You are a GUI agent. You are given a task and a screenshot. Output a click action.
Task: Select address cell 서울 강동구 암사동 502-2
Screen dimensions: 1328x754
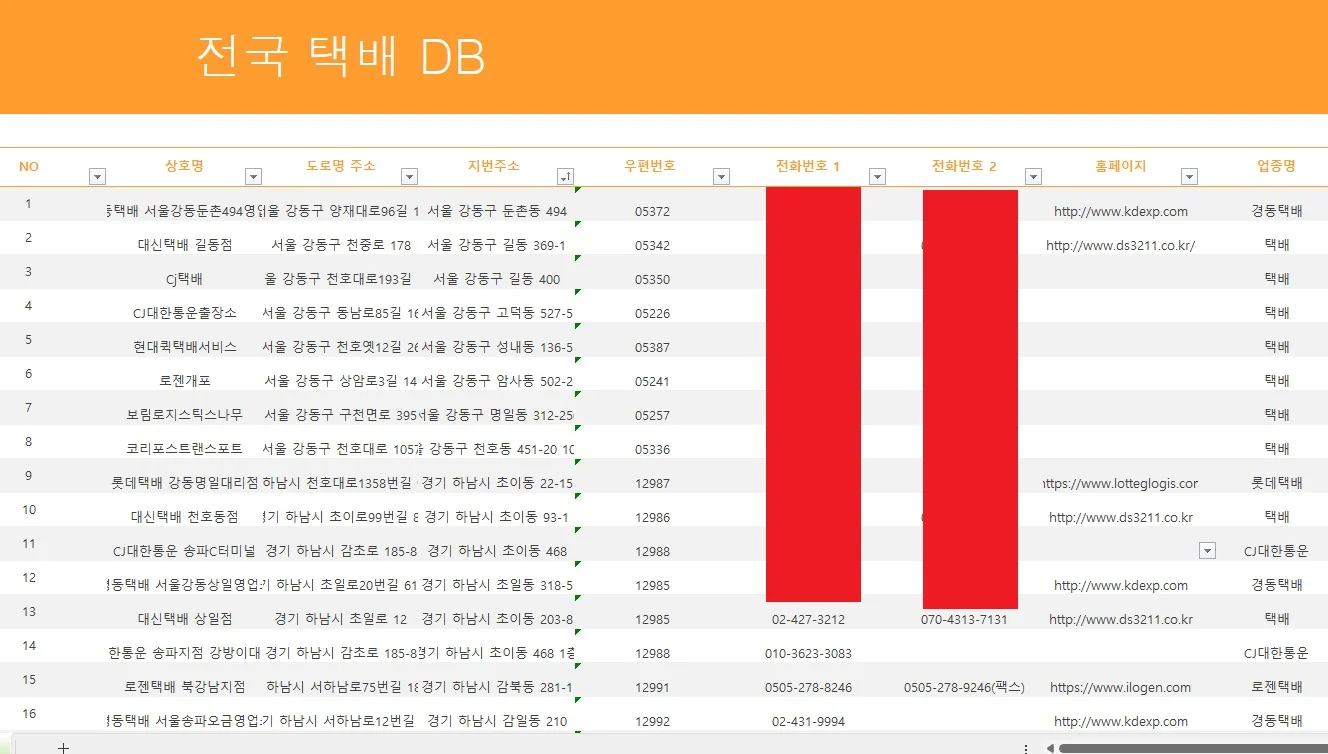pyautogui.click(x=496, y=382)
